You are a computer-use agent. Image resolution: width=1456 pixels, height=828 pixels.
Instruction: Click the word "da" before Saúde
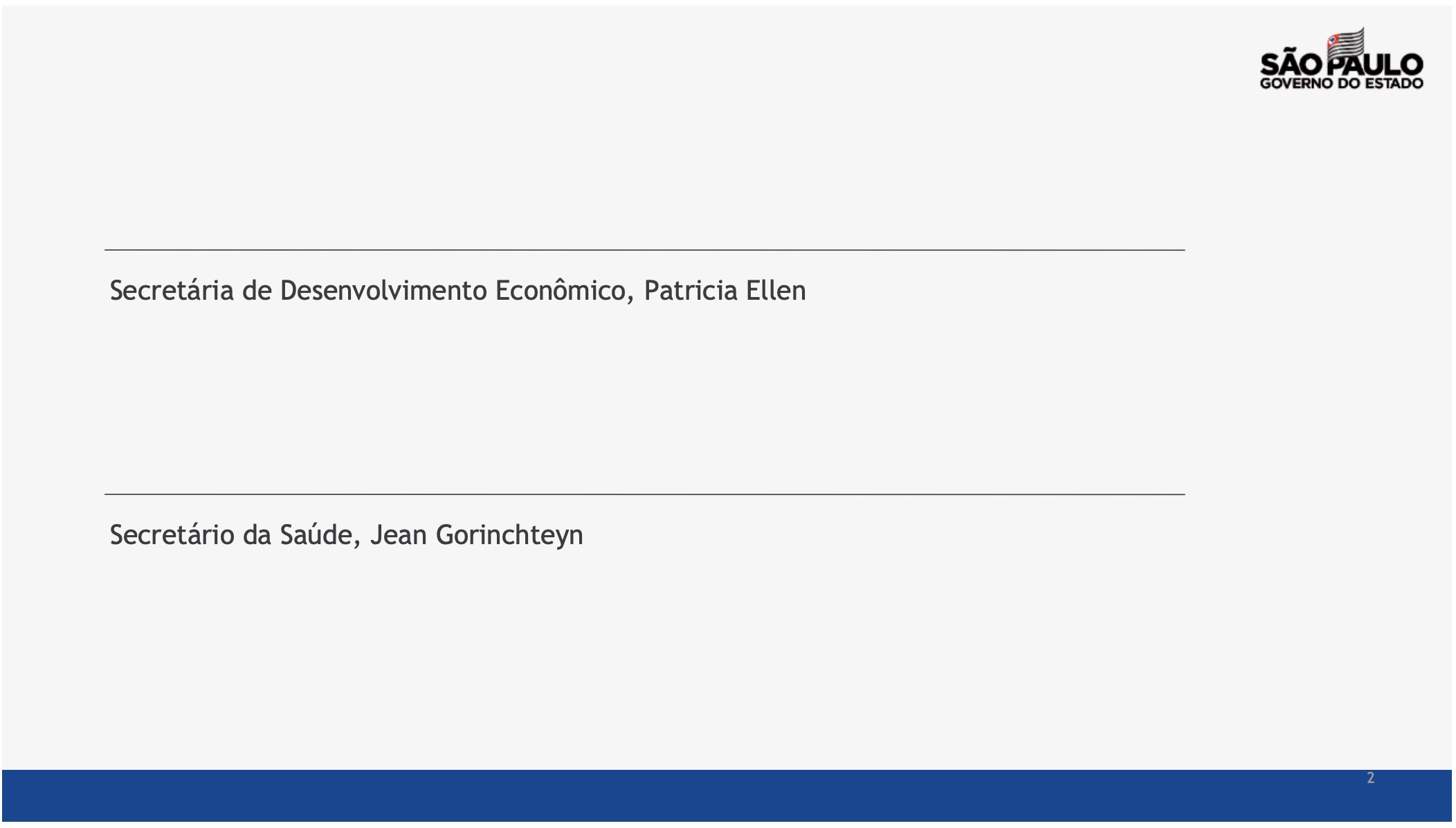(257, 535)
